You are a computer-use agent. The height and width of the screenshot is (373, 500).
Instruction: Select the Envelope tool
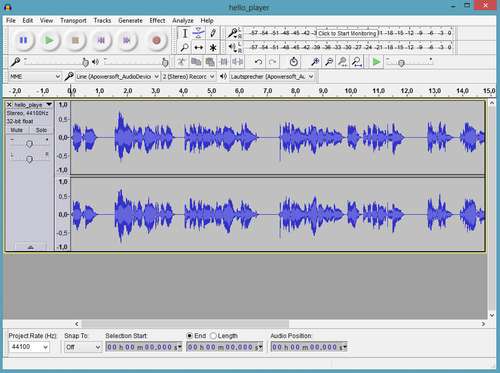click(199, 33)
